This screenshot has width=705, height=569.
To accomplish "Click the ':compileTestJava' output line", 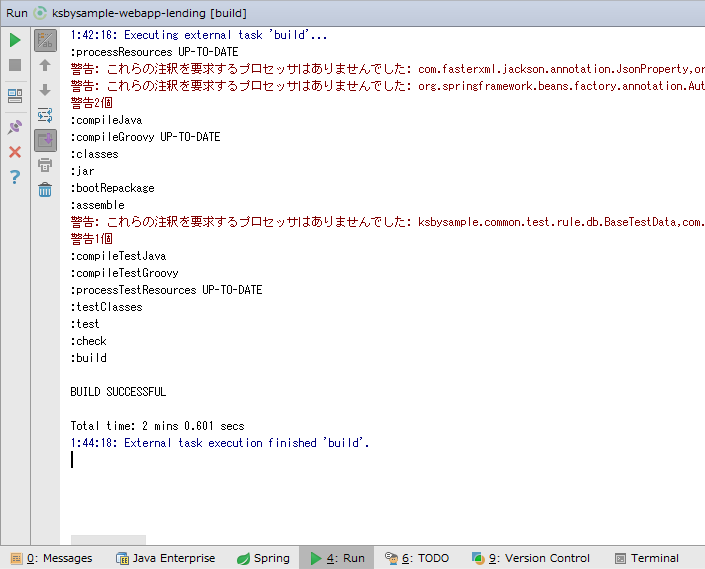I will click(118, 256).
